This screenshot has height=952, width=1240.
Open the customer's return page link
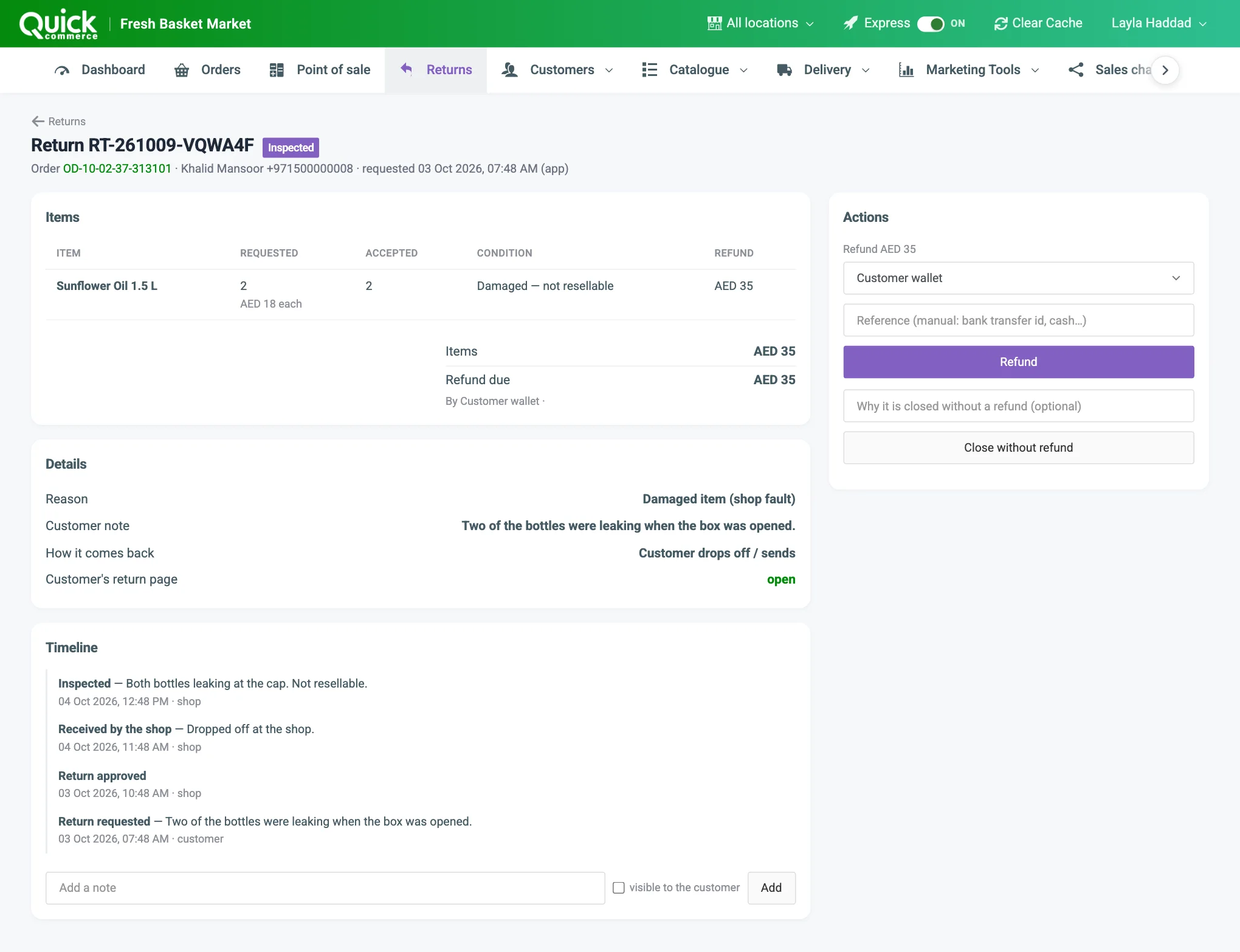tap(780, 579)
